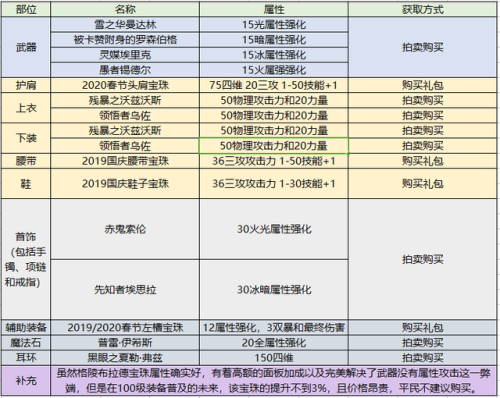This screenshot has height=398, width=500.
Task: Select 购买礼包 in the 鞋 row
Action: [x=422, y=184]
